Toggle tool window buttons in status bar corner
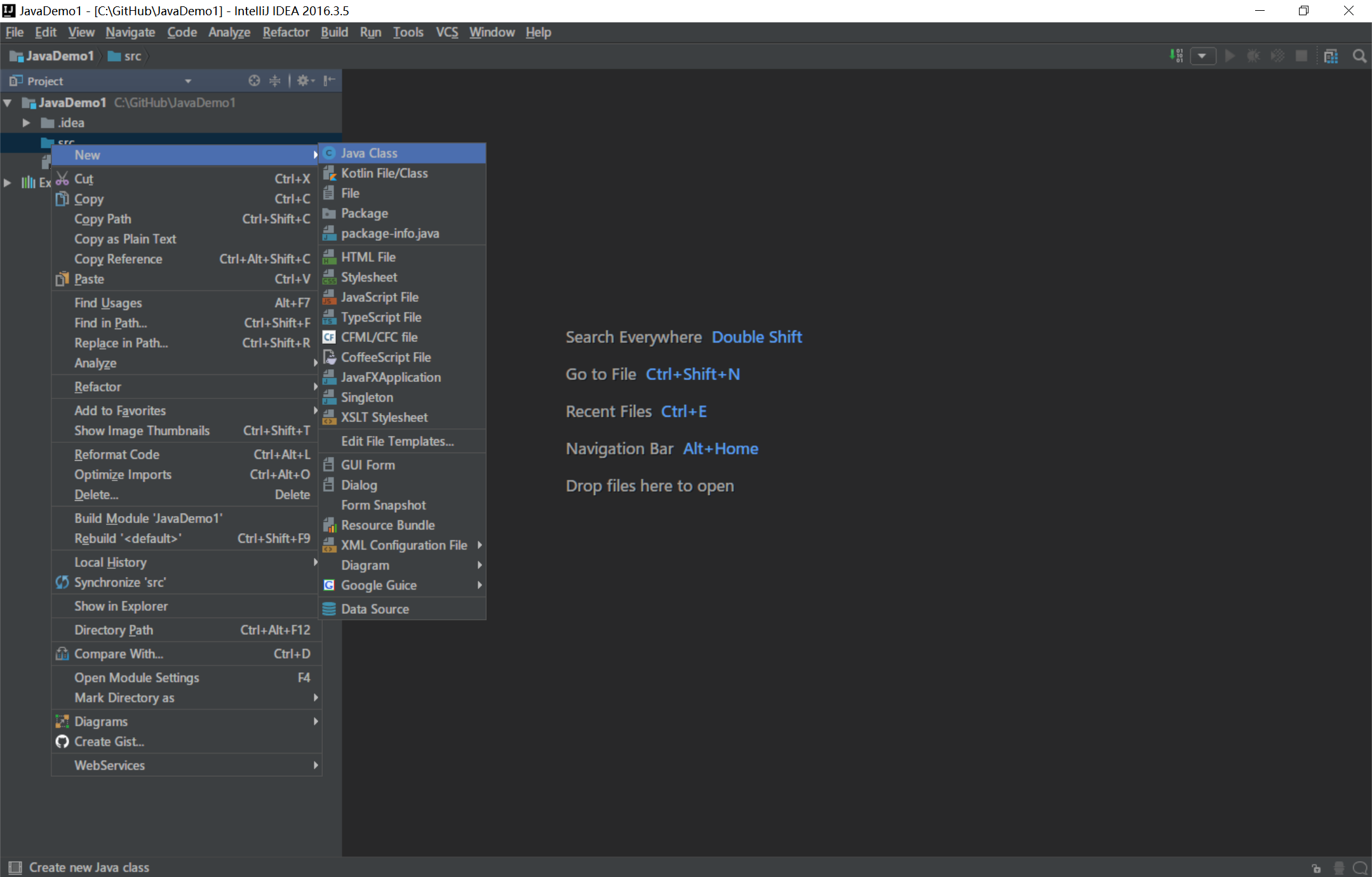This screenshot has height=877, width=1372. [x=15, y=867]
